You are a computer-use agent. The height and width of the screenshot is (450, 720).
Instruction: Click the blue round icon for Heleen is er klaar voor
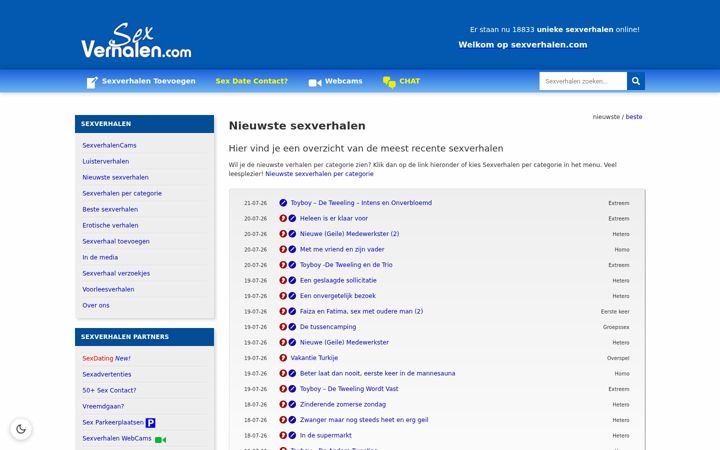coord(292,219)
